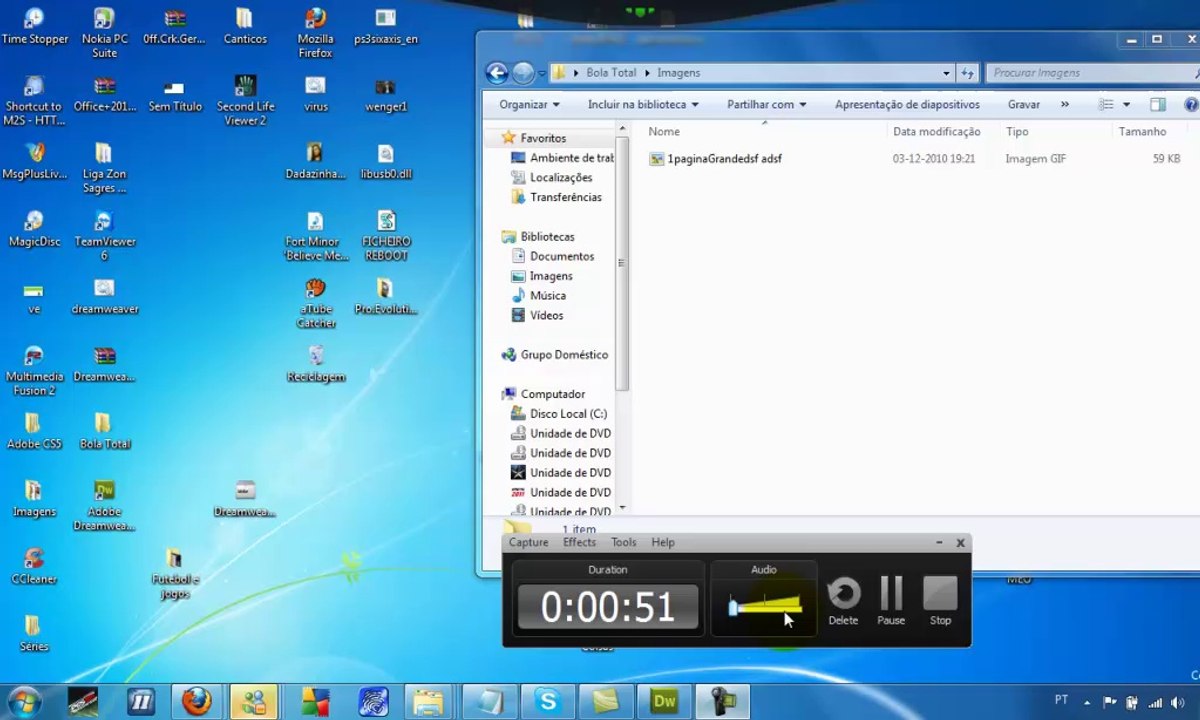Refresh the Explorer folder view
Screen dimensions: 1200x720
click(x=967, y=73)
